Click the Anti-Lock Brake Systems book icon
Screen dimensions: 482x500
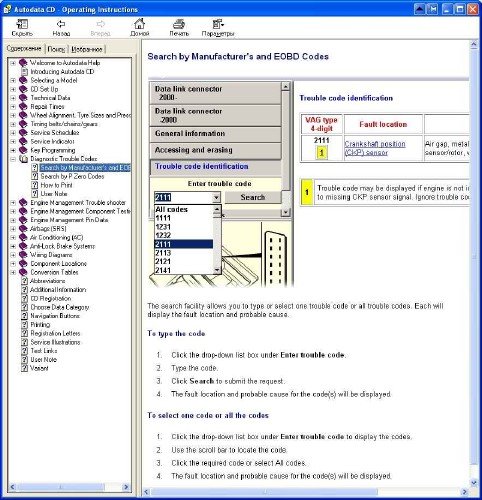23,246
